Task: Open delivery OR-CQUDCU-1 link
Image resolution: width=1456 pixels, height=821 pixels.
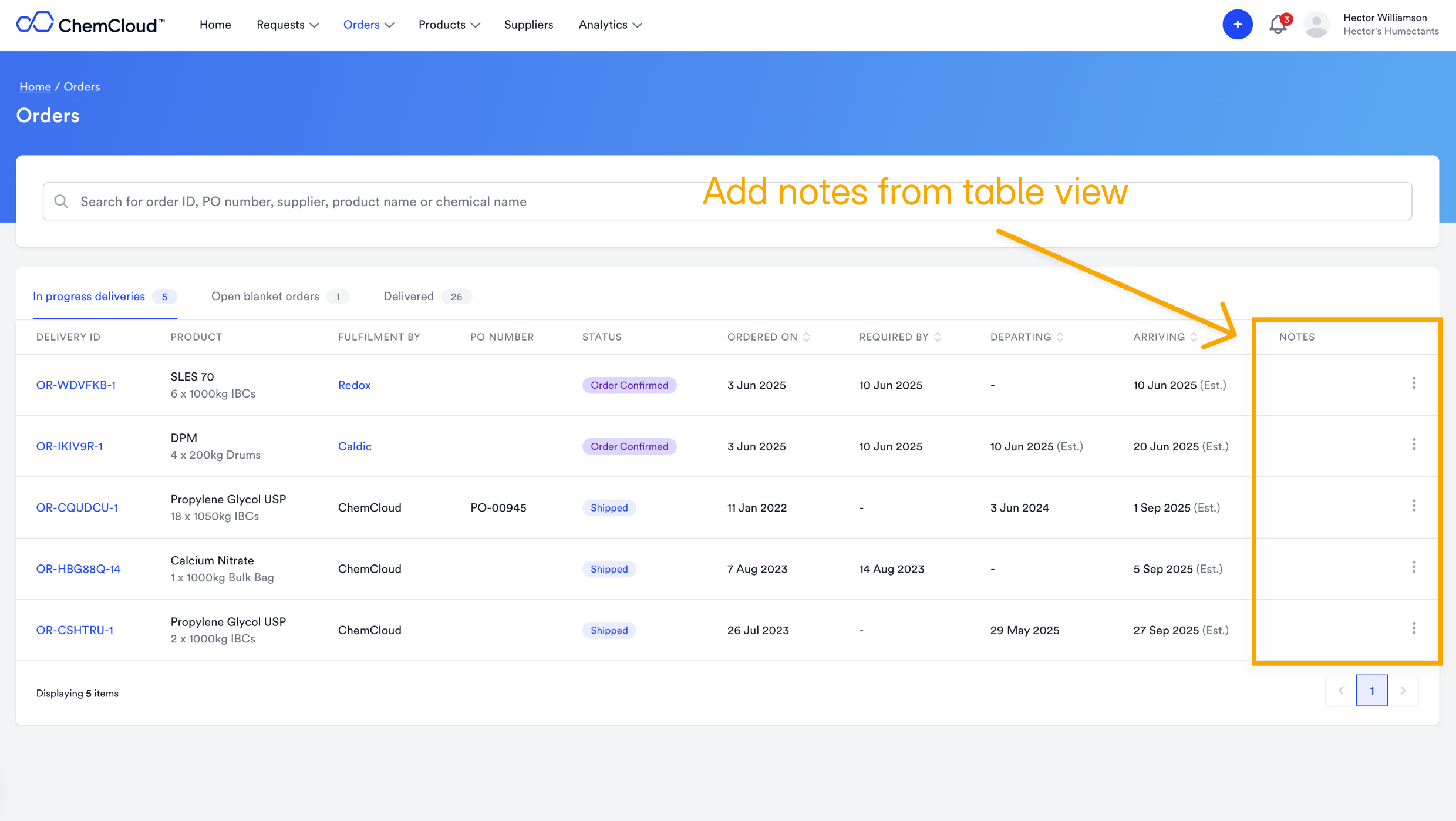Action: 77,508
